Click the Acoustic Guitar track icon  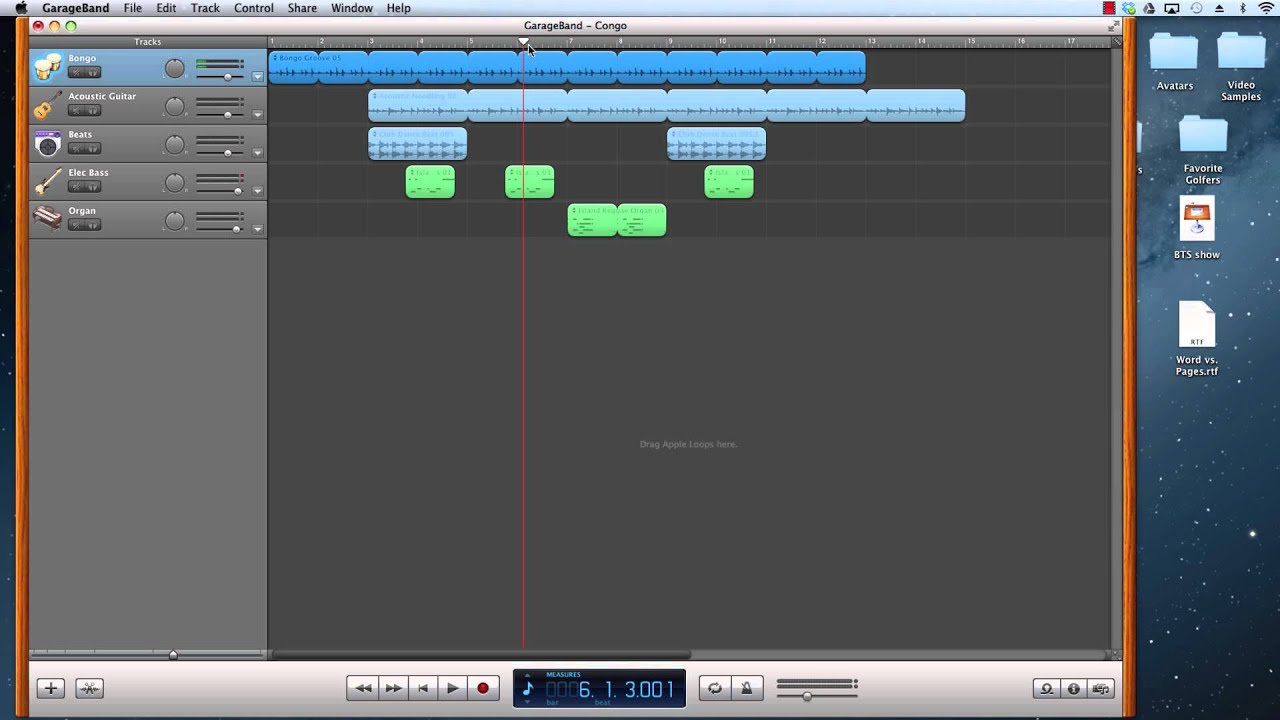click(47, 105)
